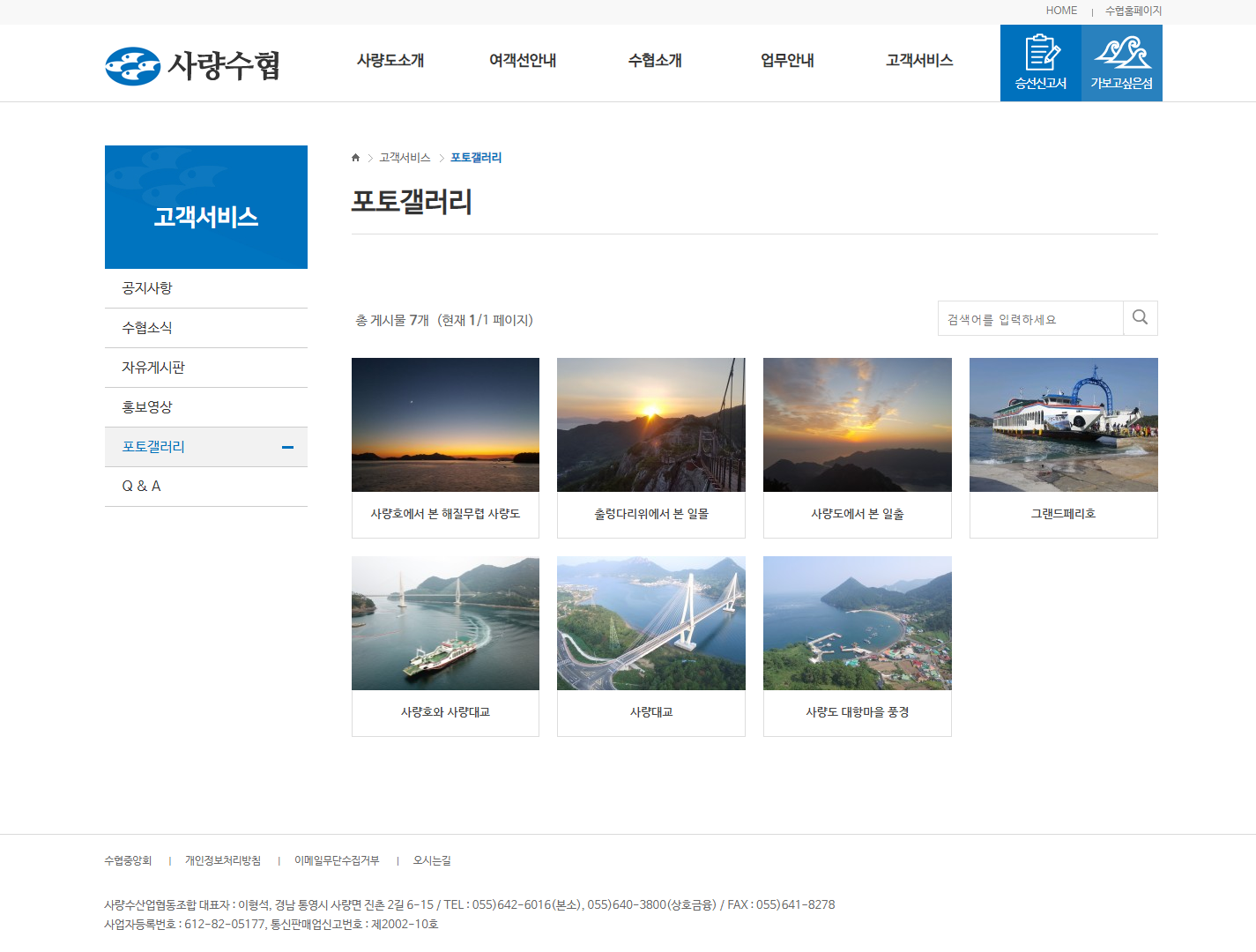
Task: Focus the 검색어를 입력하세요 search field
Action: [1030, 318]
